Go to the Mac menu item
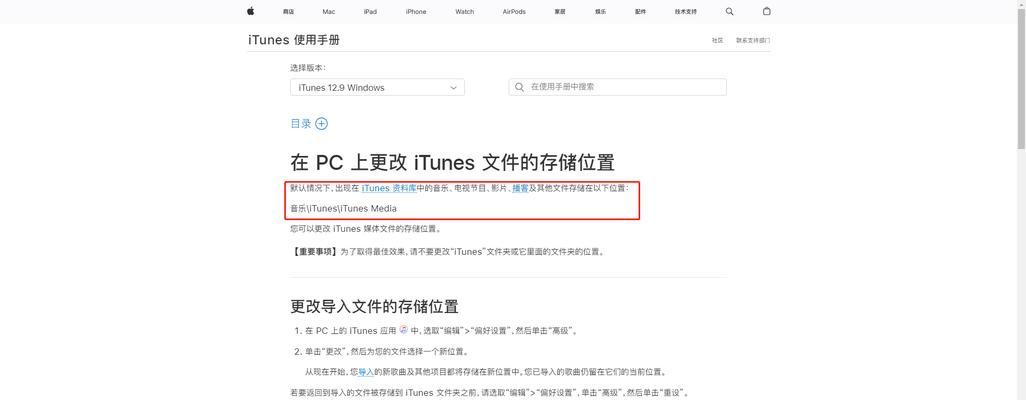 pos(328,12)
